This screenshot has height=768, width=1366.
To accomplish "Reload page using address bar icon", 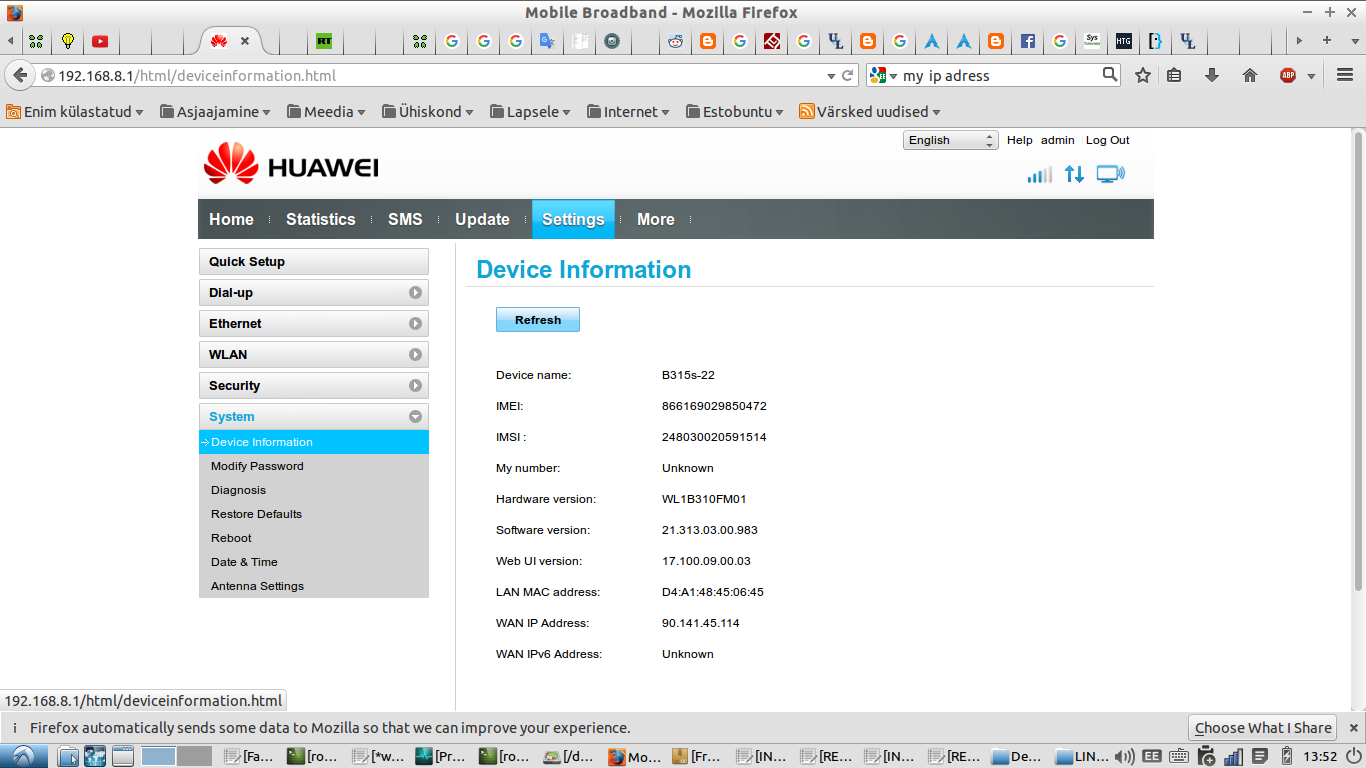I will [x=848, y=75].
